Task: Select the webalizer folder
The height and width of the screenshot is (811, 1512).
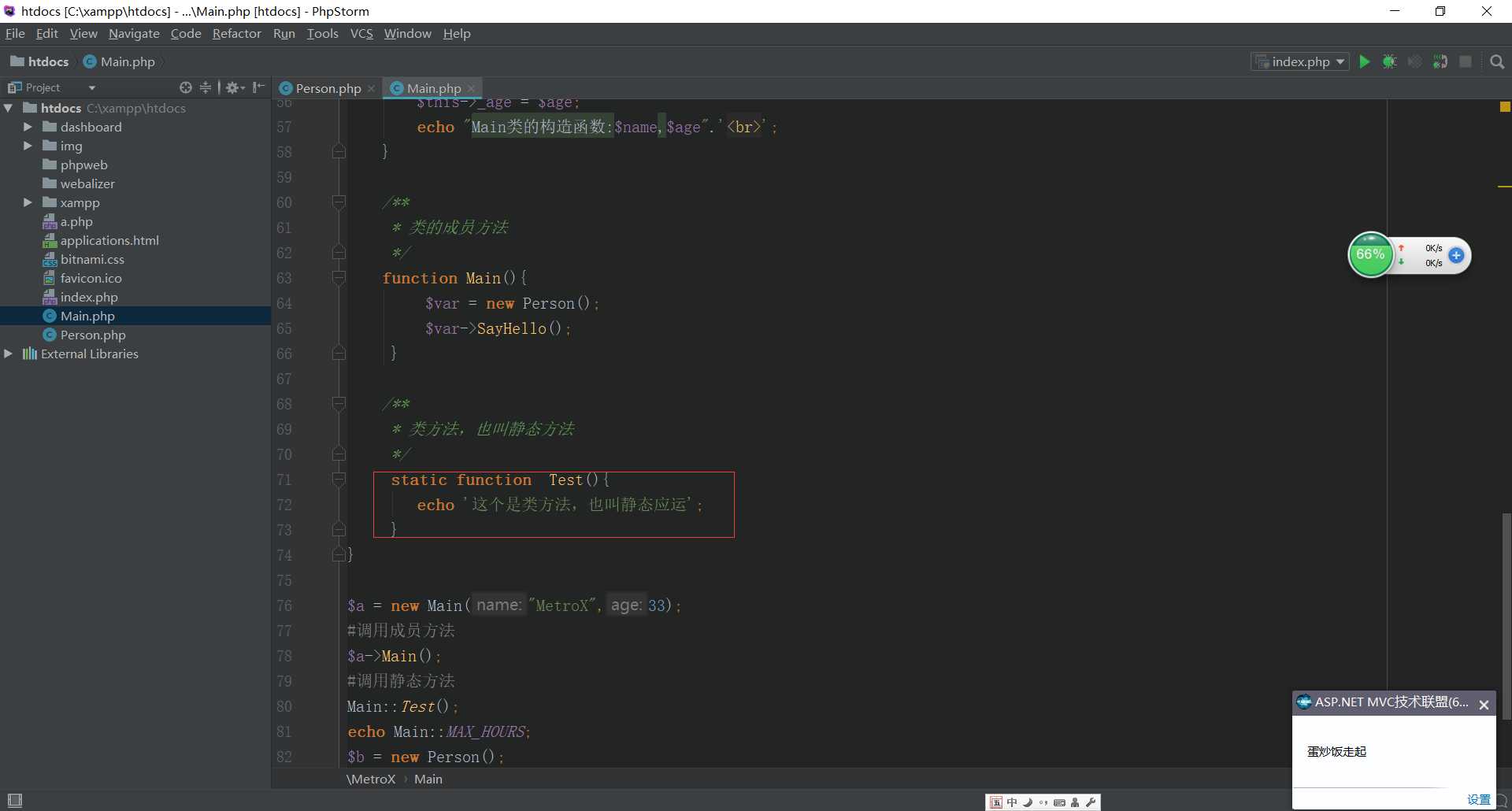Action: point(87,183)
